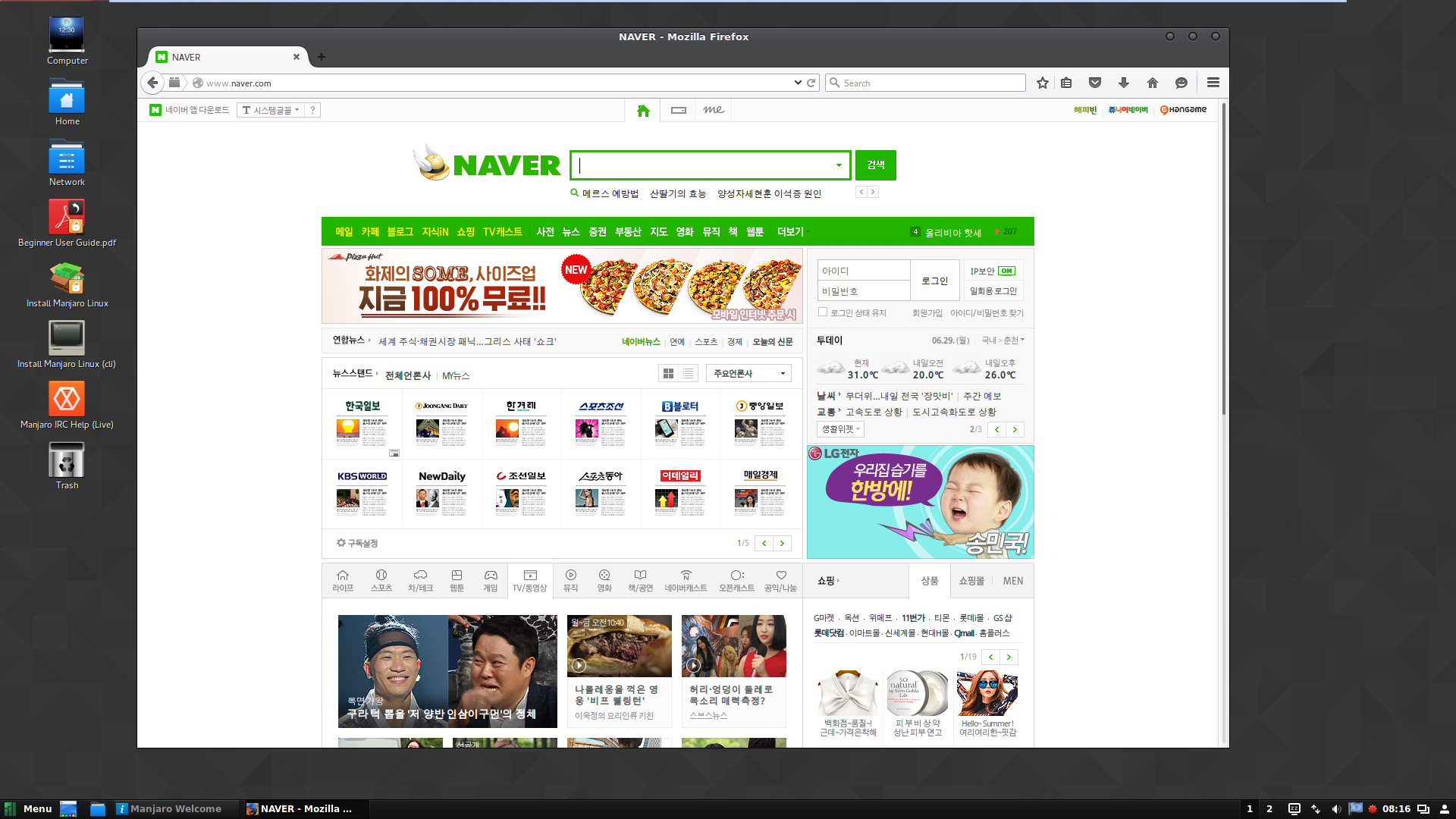Switch to the 쇼핑몰 shopping tab

tap(971, 581)
